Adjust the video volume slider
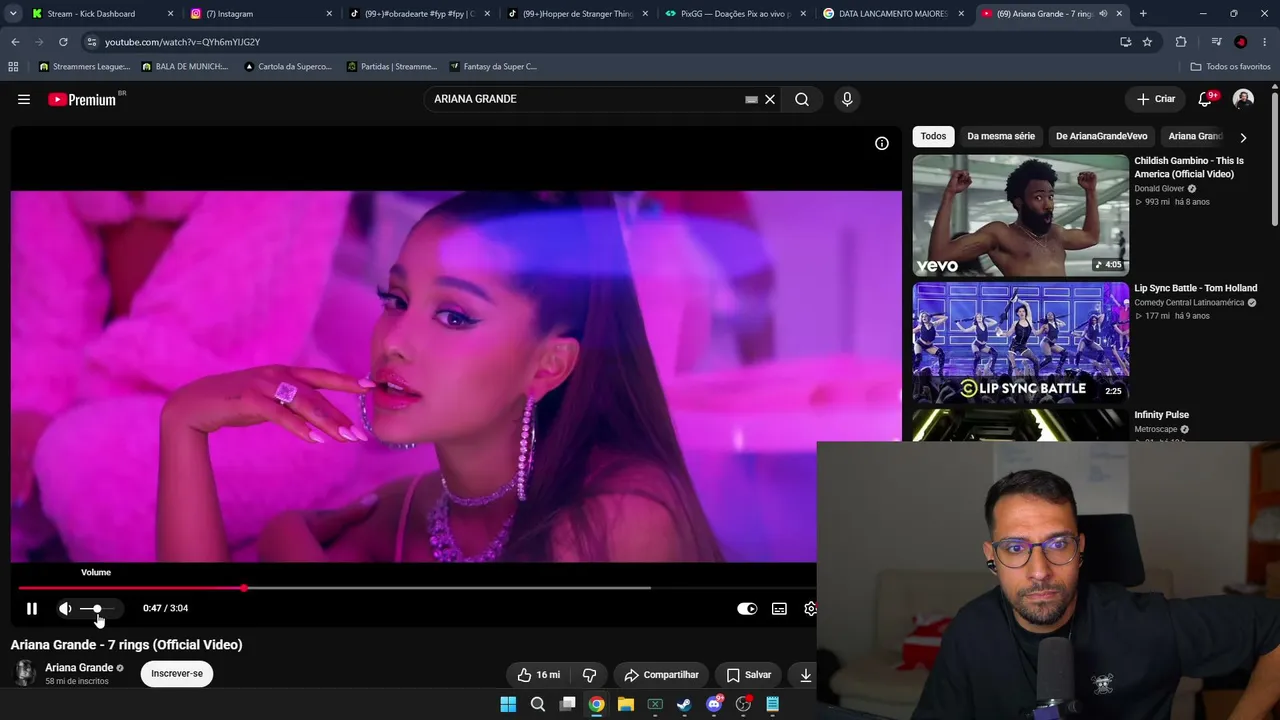 point(97,608)
